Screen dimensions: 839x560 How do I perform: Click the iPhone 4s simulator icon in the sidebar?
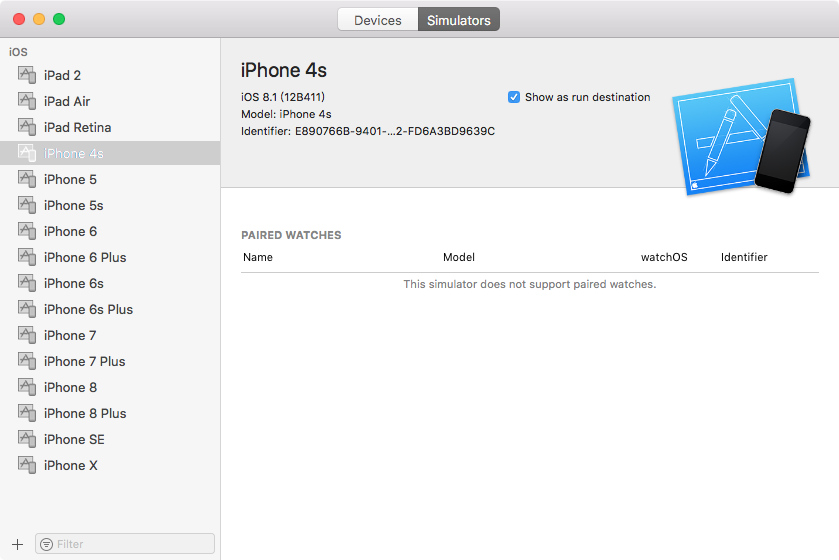click(x=27, y=153)
